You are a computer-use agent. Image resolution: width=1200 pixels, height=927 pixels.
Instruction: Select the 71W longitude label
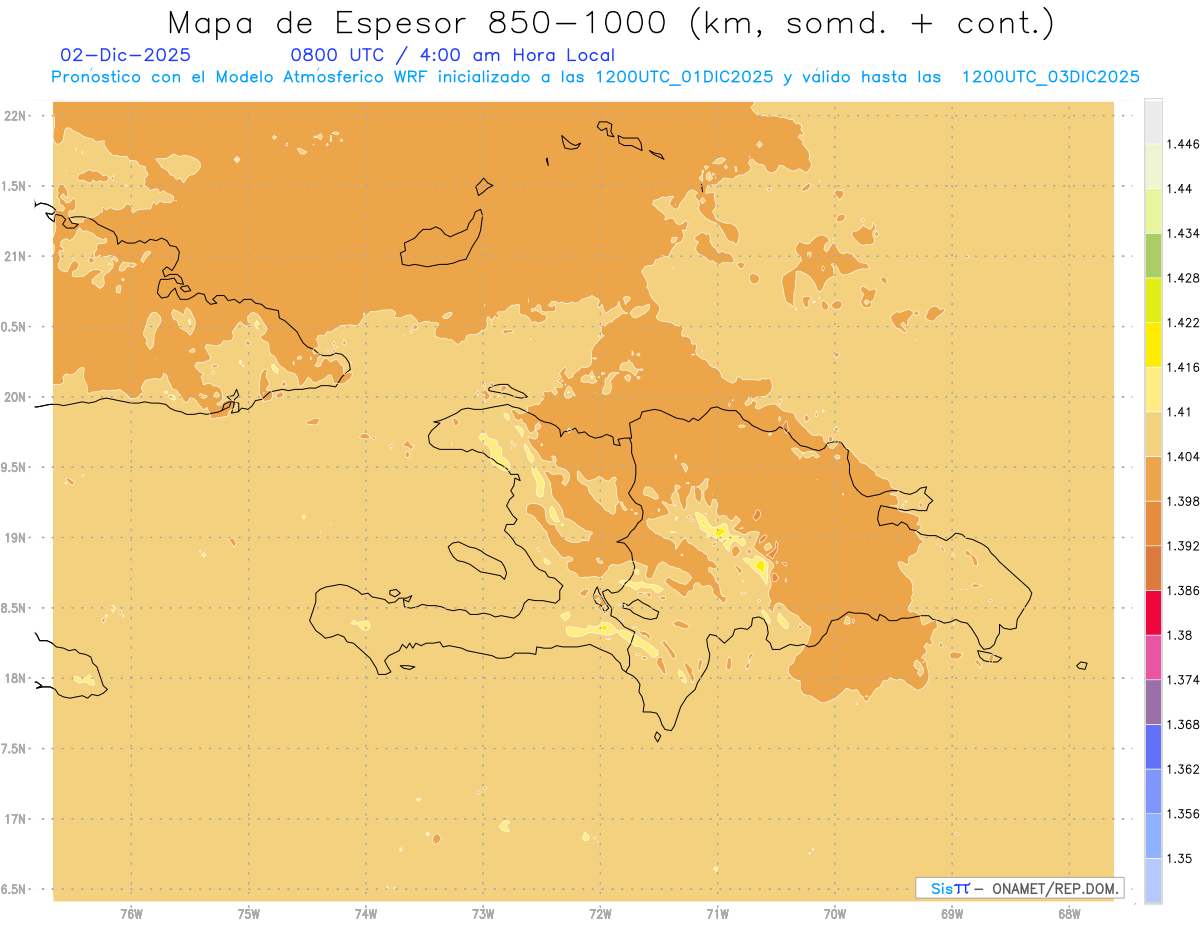[x=717, y=913]
